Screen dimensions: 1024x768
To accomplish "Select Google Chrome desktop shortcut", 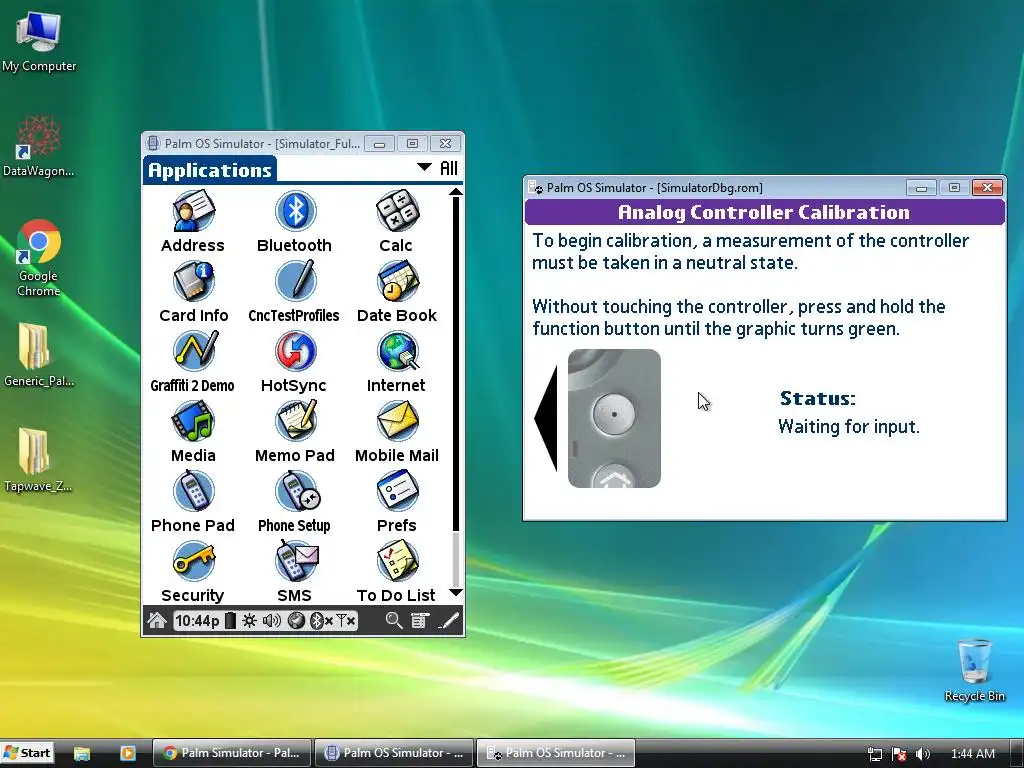I will [39, 258].
